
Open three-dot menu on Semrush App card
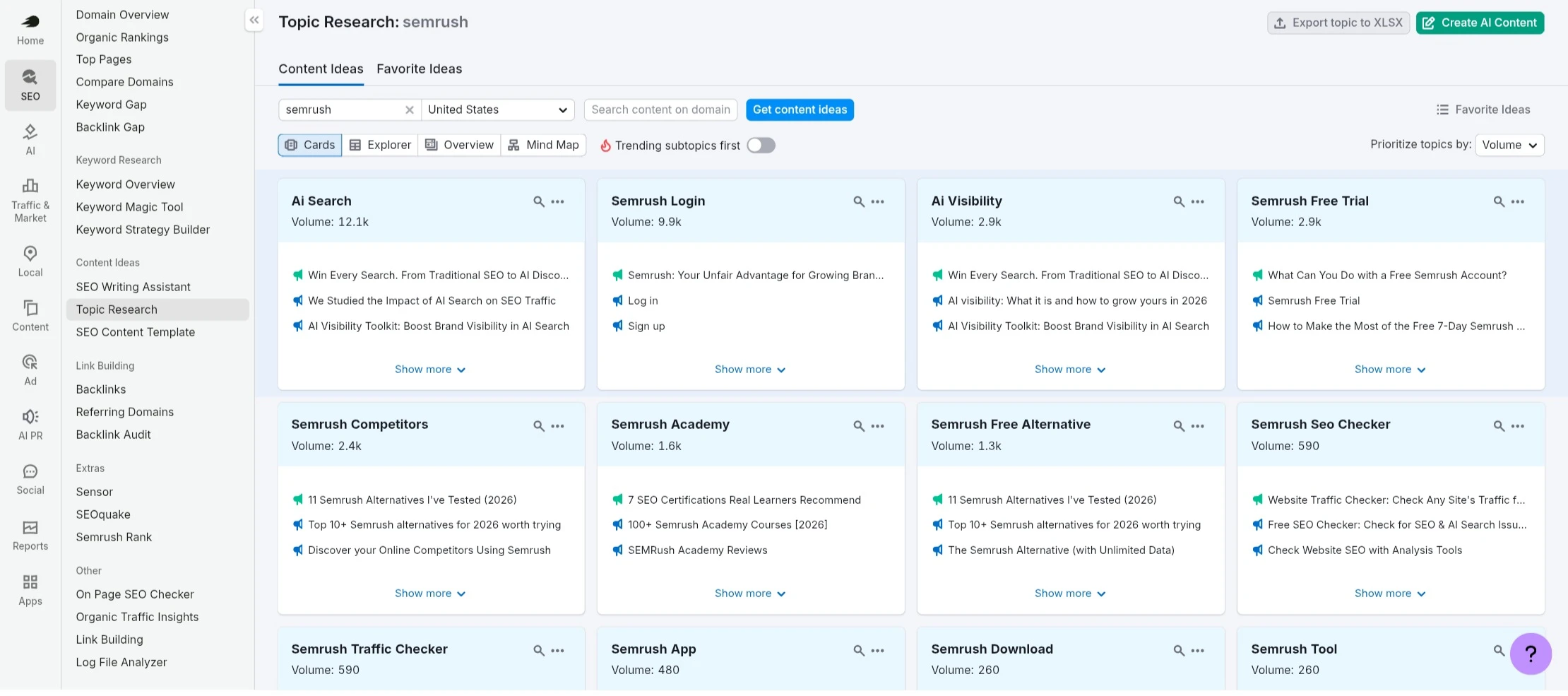(878, 650)
